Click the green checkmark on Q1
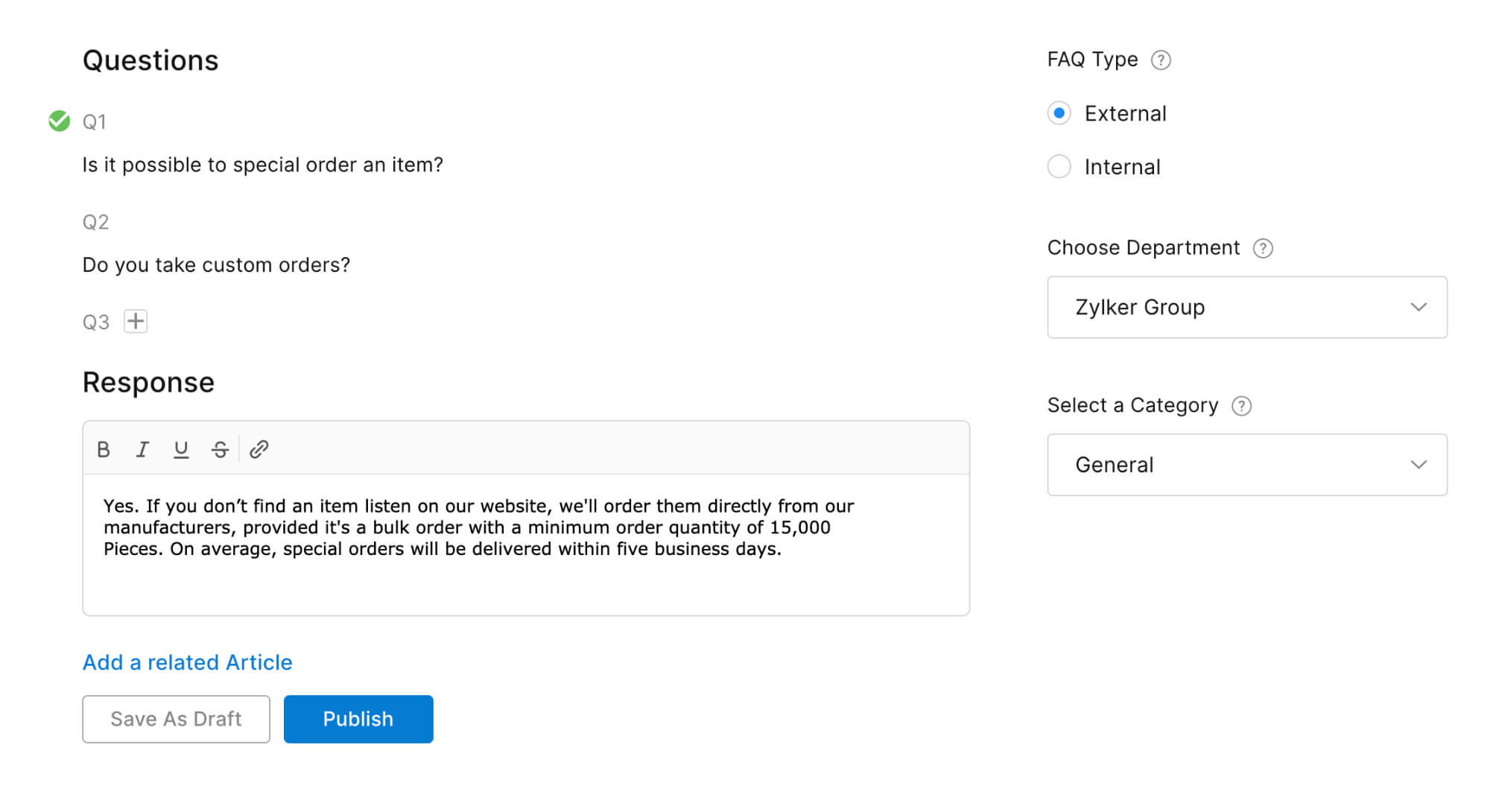Image resolution: width=1490 pixels, height=812 pixels. coord(61,121)
